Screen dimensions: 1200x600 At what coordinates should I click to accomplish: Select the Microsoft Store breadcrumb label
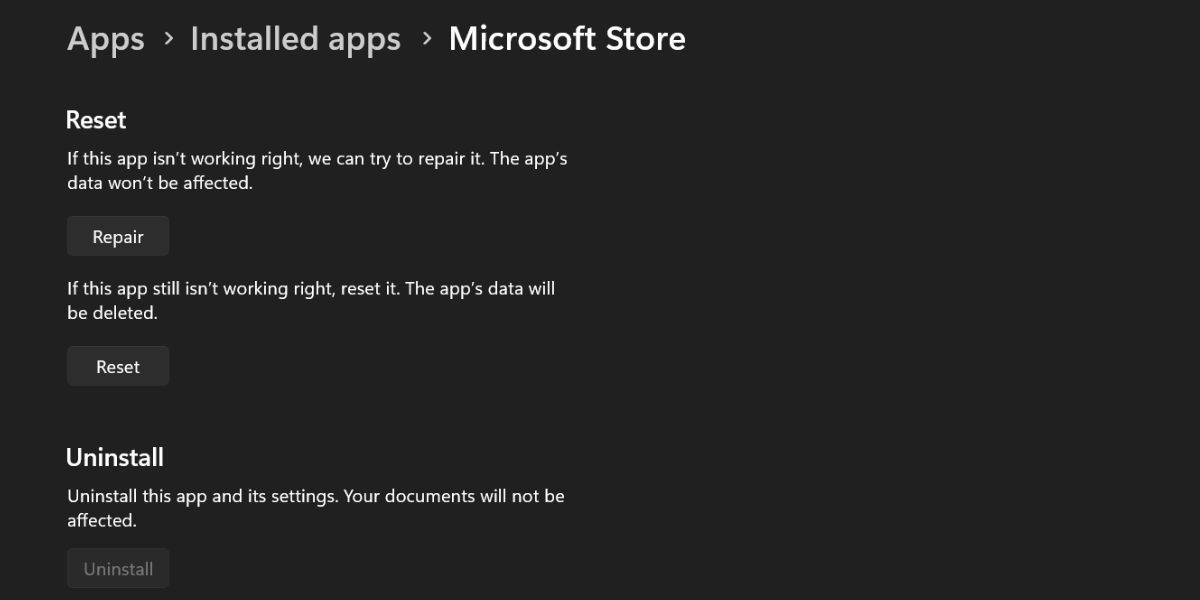click(567, 39)
